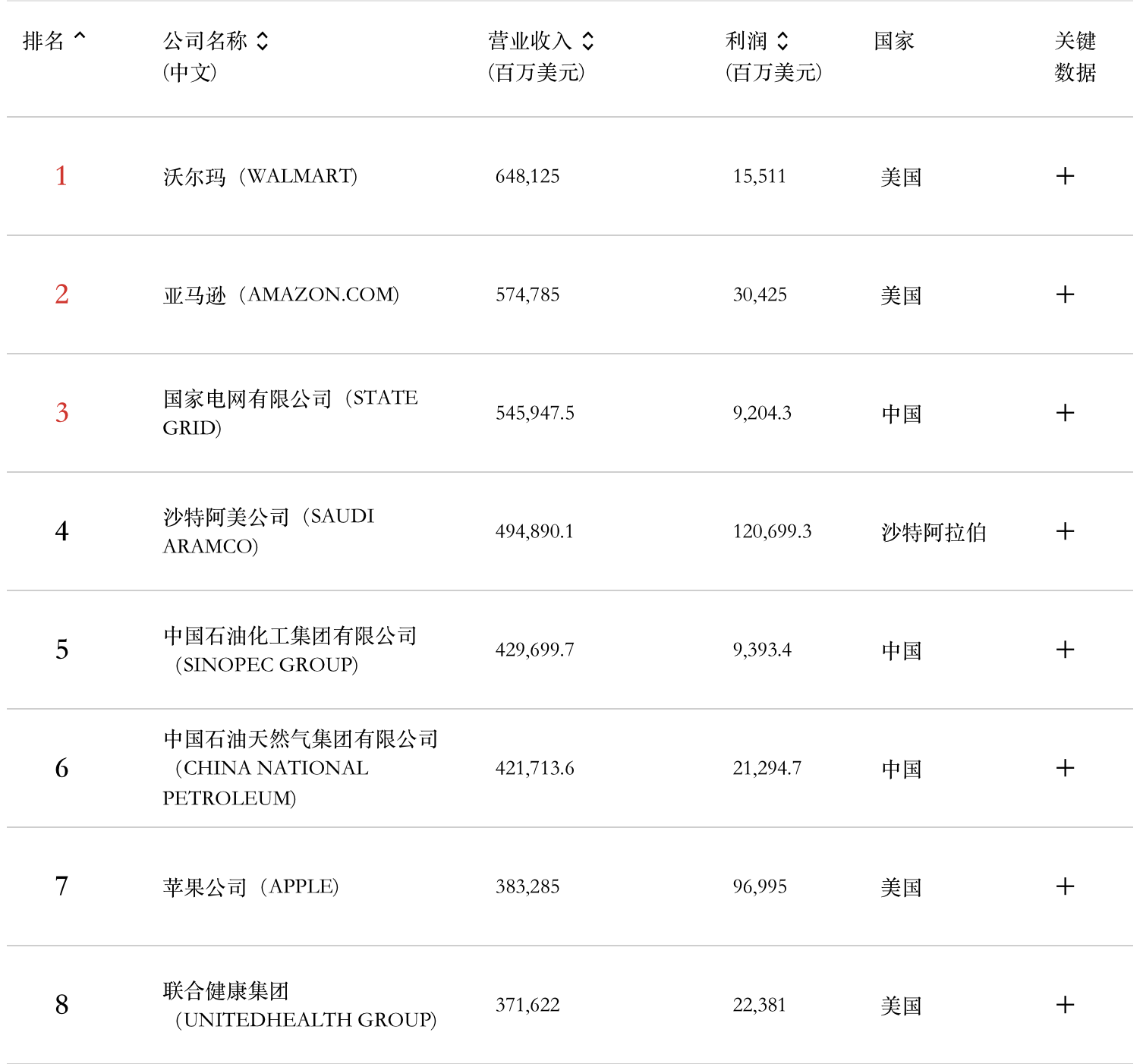Screen dimensions: 1143x1064
Task: Click the 关键数据 column header
Action: [1075, 56]
